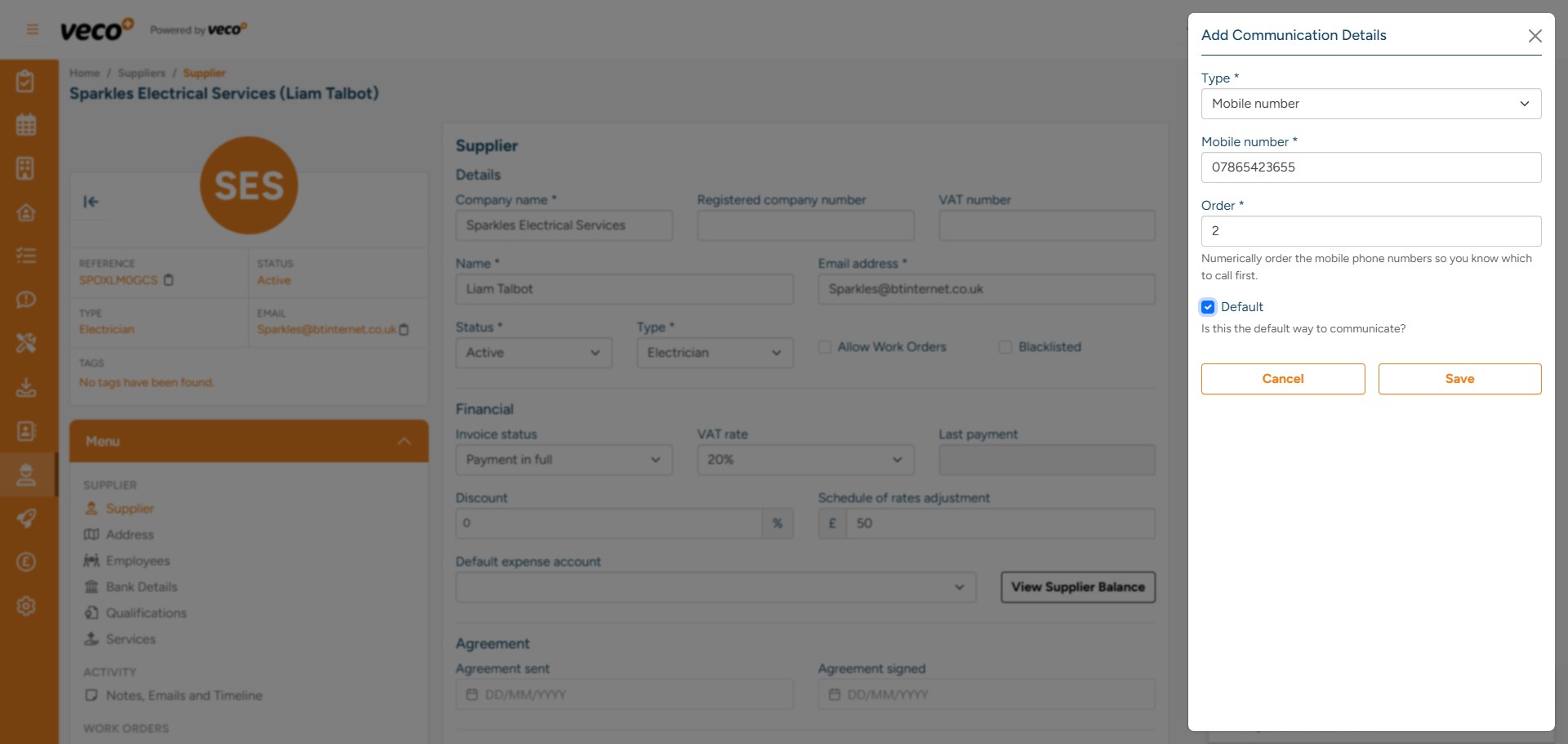Click the Schedule of rates adjustment field

coord(1000,523)
